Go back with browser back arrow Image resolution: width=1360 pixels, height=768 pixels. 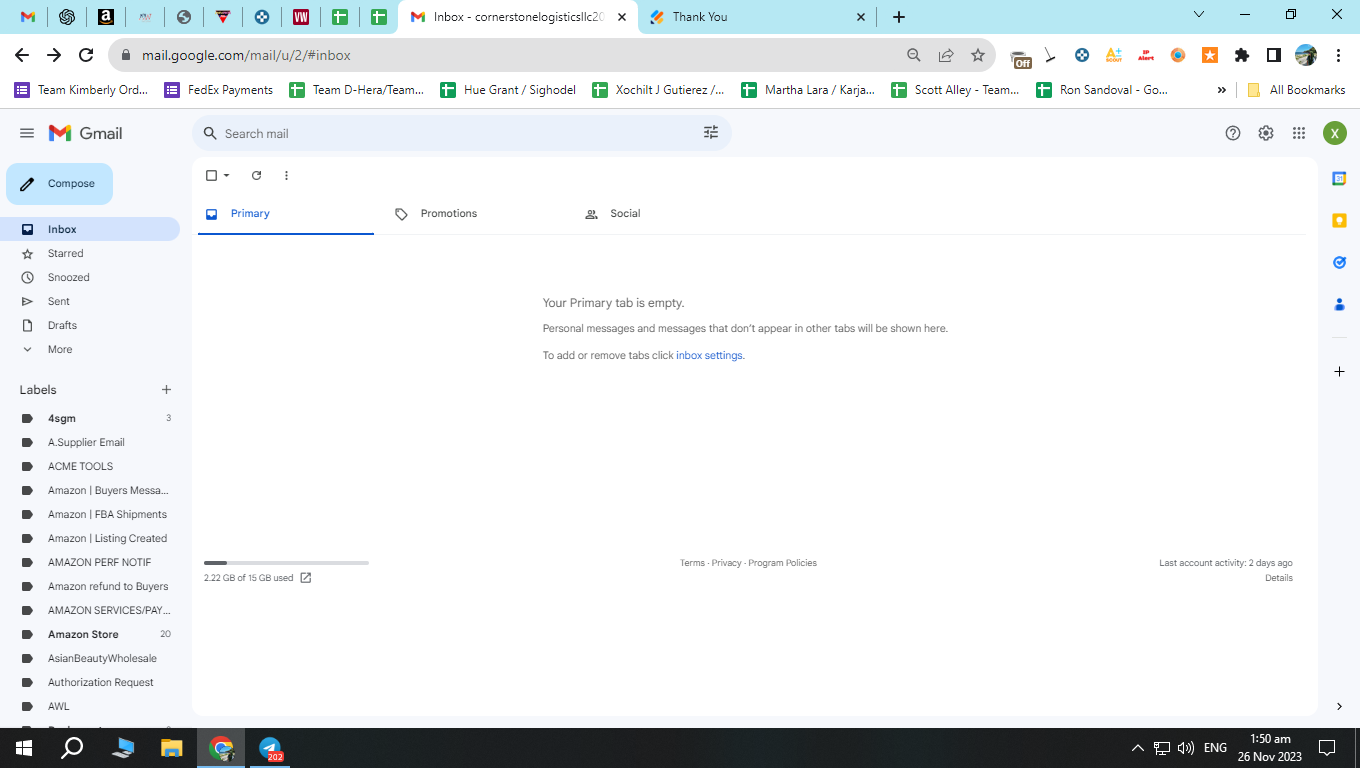point(22,55)
